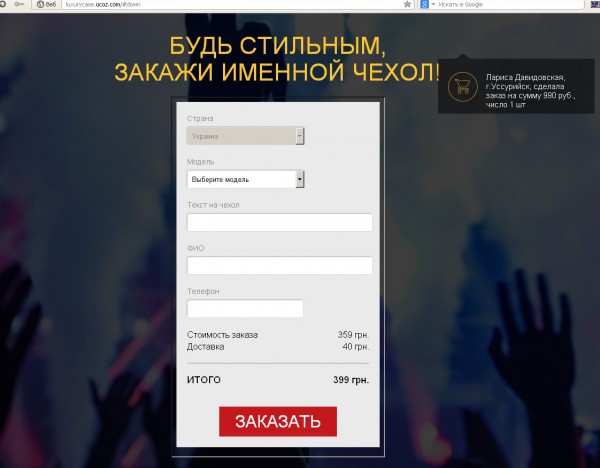Click the Веб badge beside address bar

coord(46,4)
